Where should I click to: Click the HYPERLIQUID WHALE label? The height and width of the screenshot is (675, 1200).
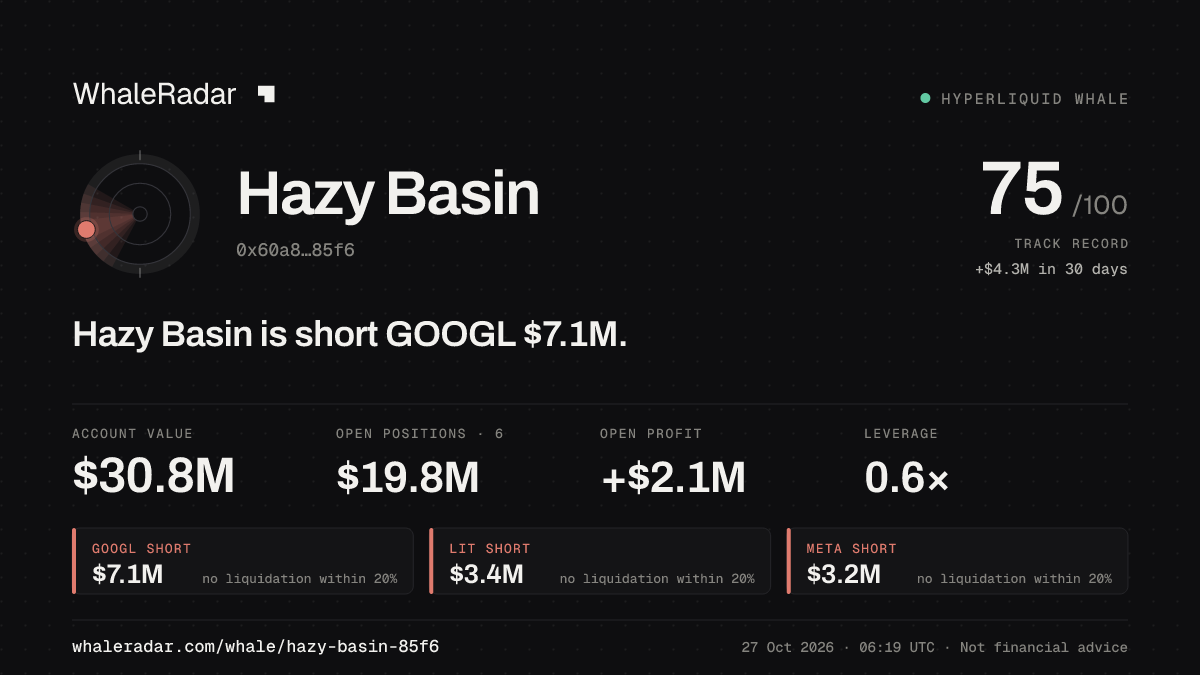[1035, 99]
